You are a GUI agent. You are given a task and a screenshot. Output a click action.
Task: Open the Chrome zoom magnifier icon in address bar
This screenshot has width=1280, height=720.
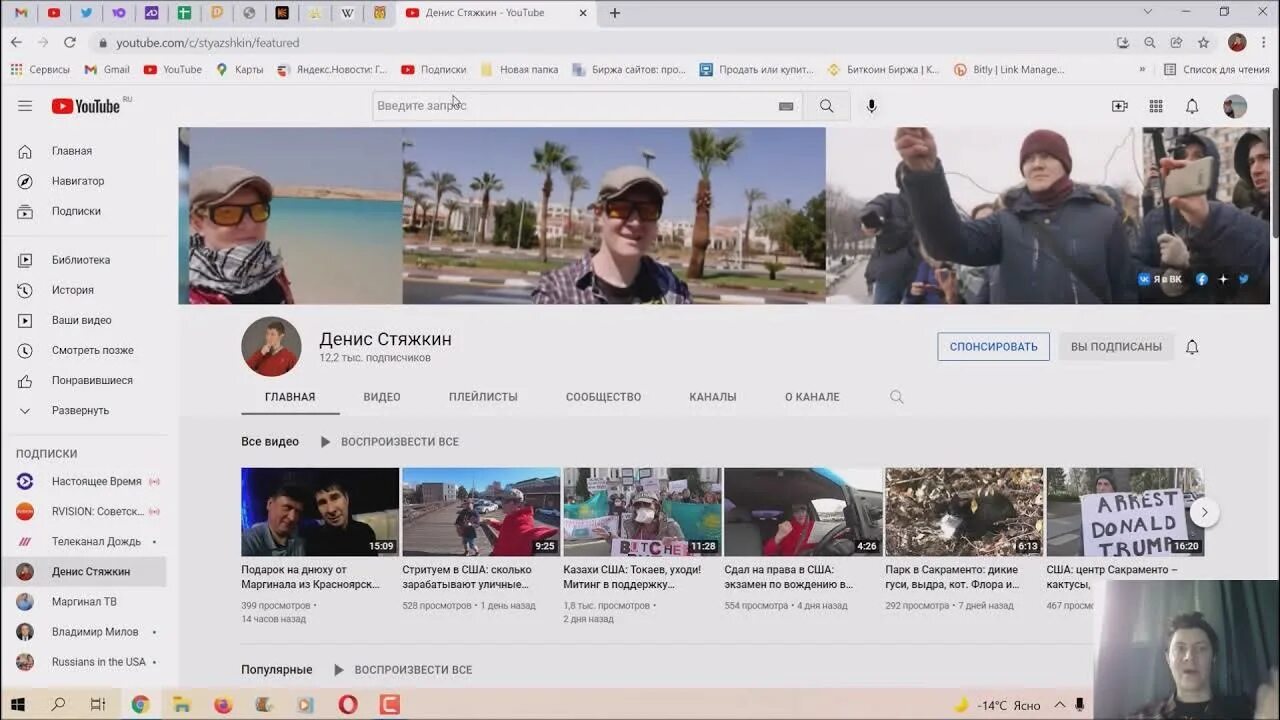coord(1150,42)
